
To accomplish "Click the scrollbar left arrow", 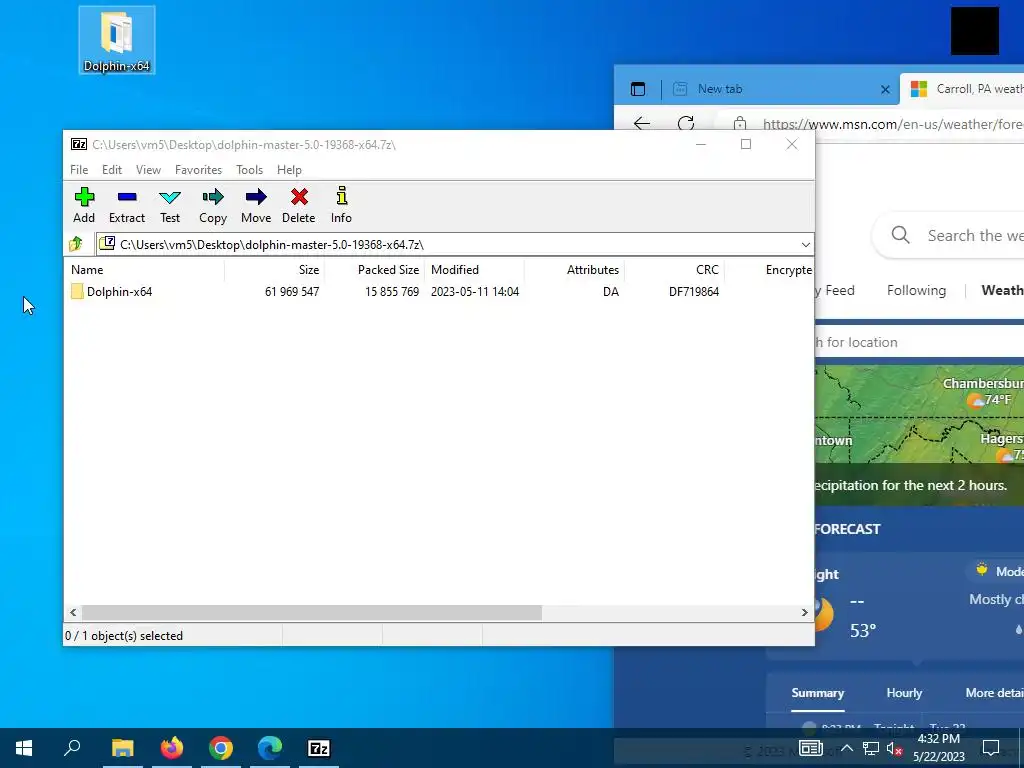I will coord(73,613).
